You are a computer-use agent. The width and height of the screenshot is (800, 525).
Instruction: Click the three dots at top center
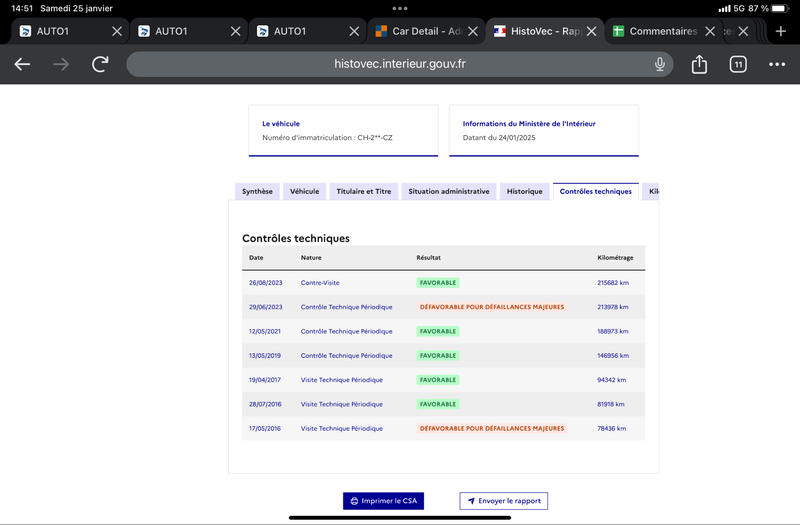(x=400, y=8)
